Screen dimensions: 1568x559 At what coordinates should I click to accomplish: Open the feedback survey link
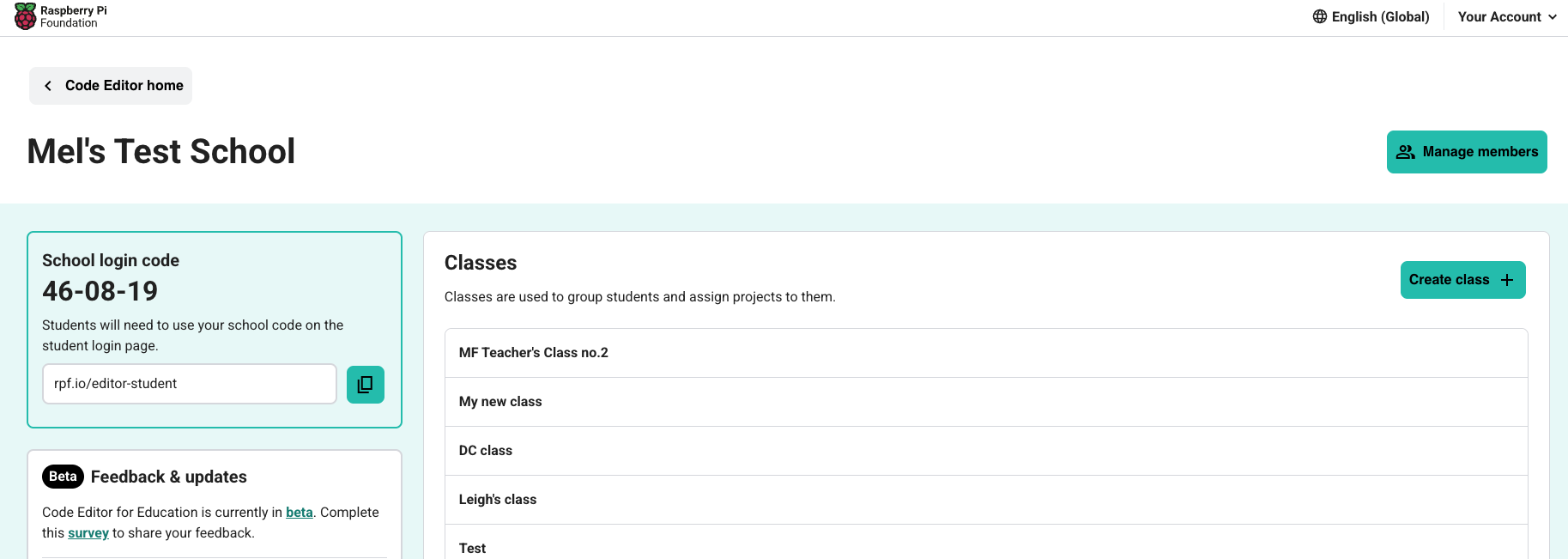coord(88,533)
